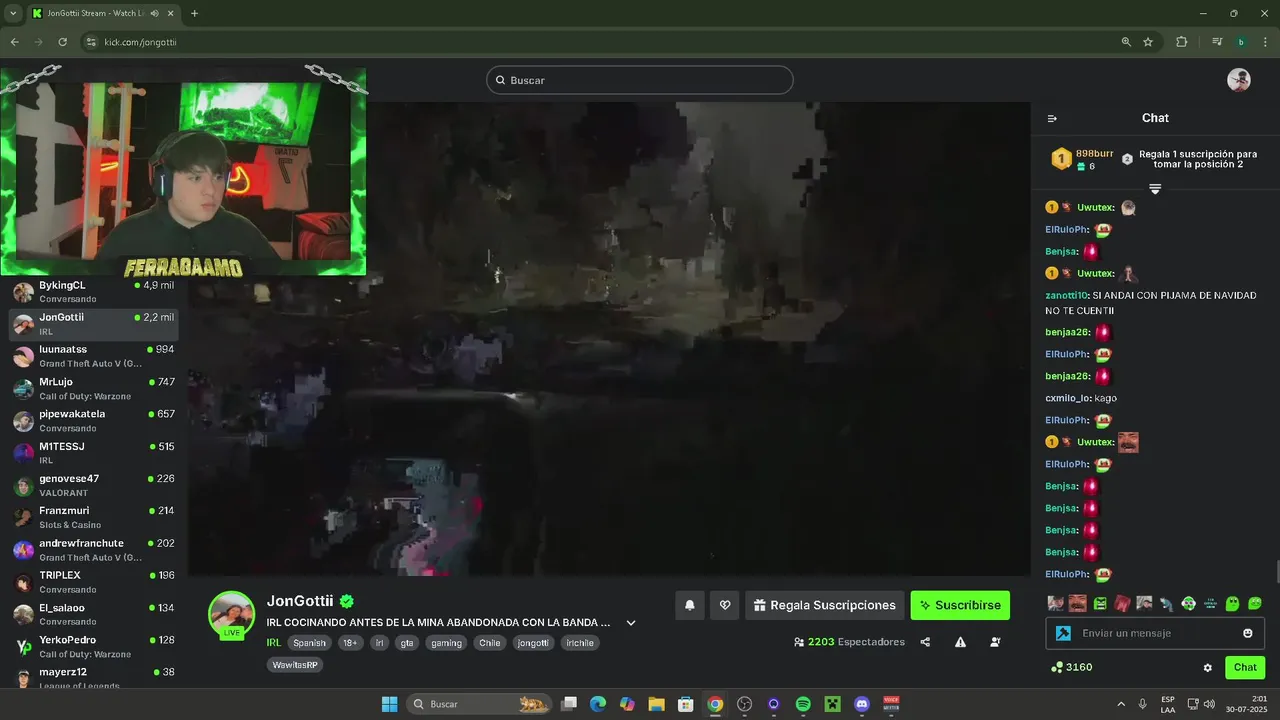Screen dimensions: 1280x720
Task: Open BykingCL channel in the sidebar
Action: (94, 292)
